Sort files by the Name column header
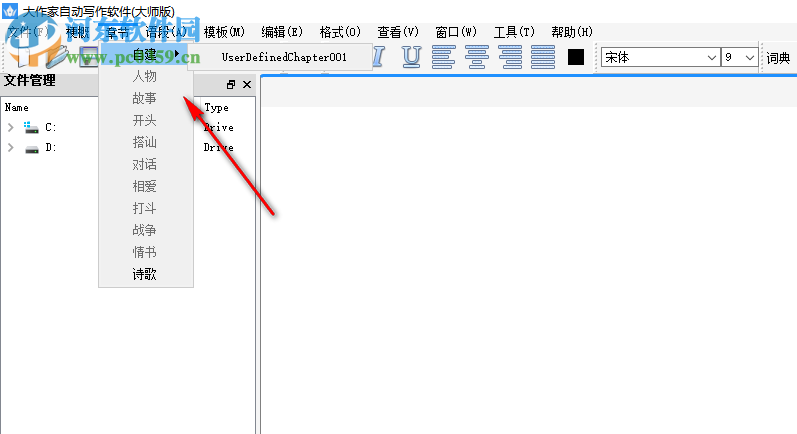The height and width of the screenshot is (434, 797). (x=17, y=108)
